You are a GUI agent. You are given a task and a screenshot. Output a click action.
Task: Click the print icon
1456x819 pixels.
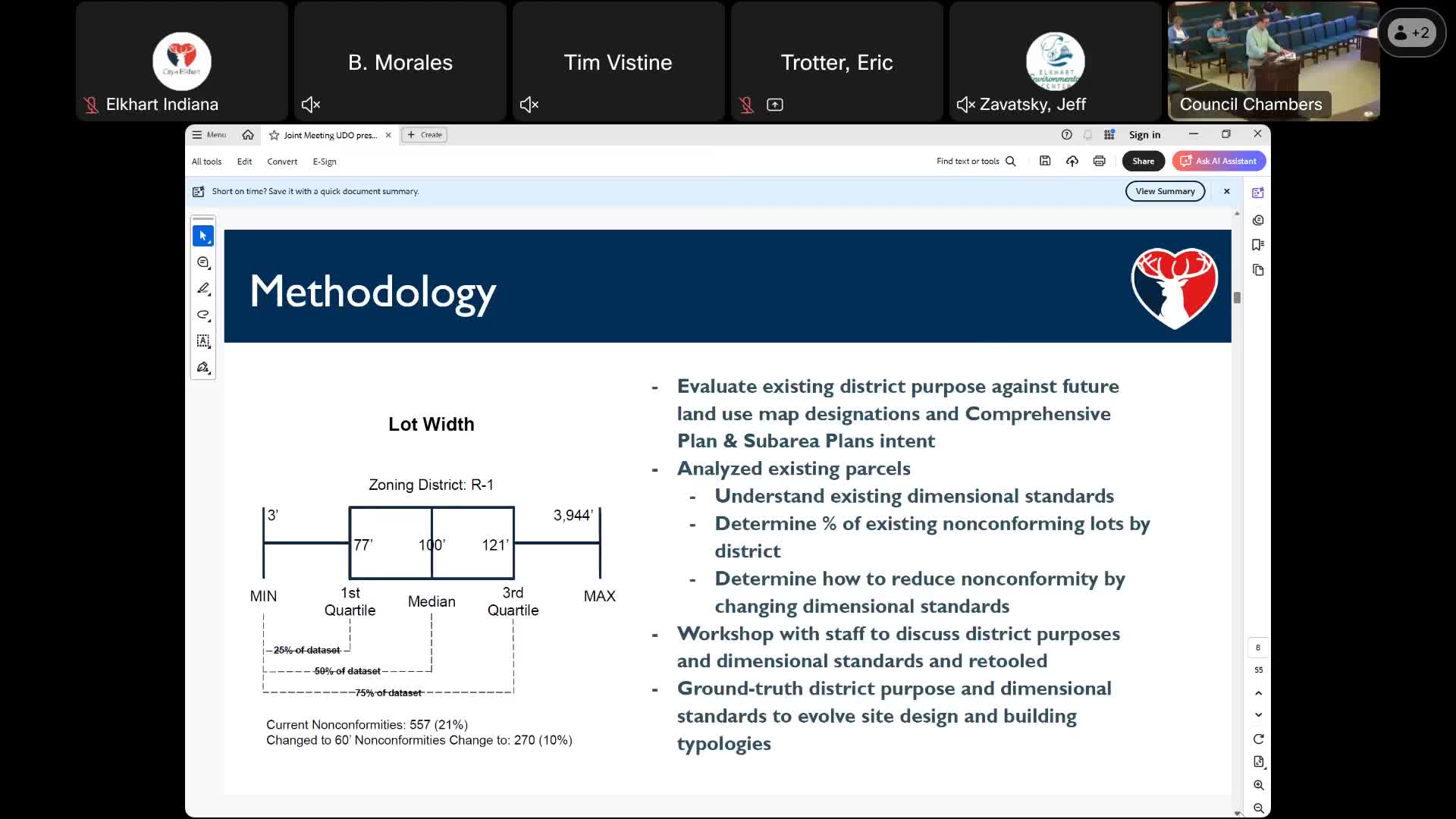click(1099, 161)
